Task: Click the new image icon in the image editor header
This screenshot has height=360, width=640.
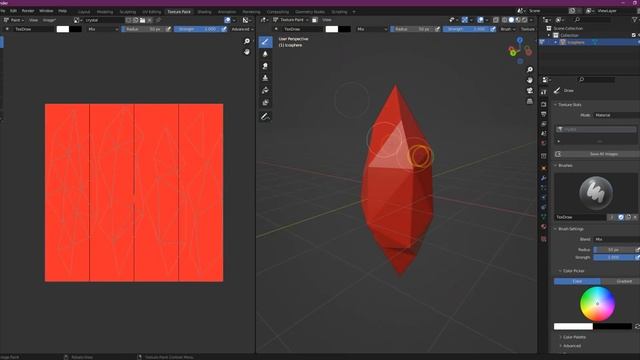Action: (x=136, y=20)
